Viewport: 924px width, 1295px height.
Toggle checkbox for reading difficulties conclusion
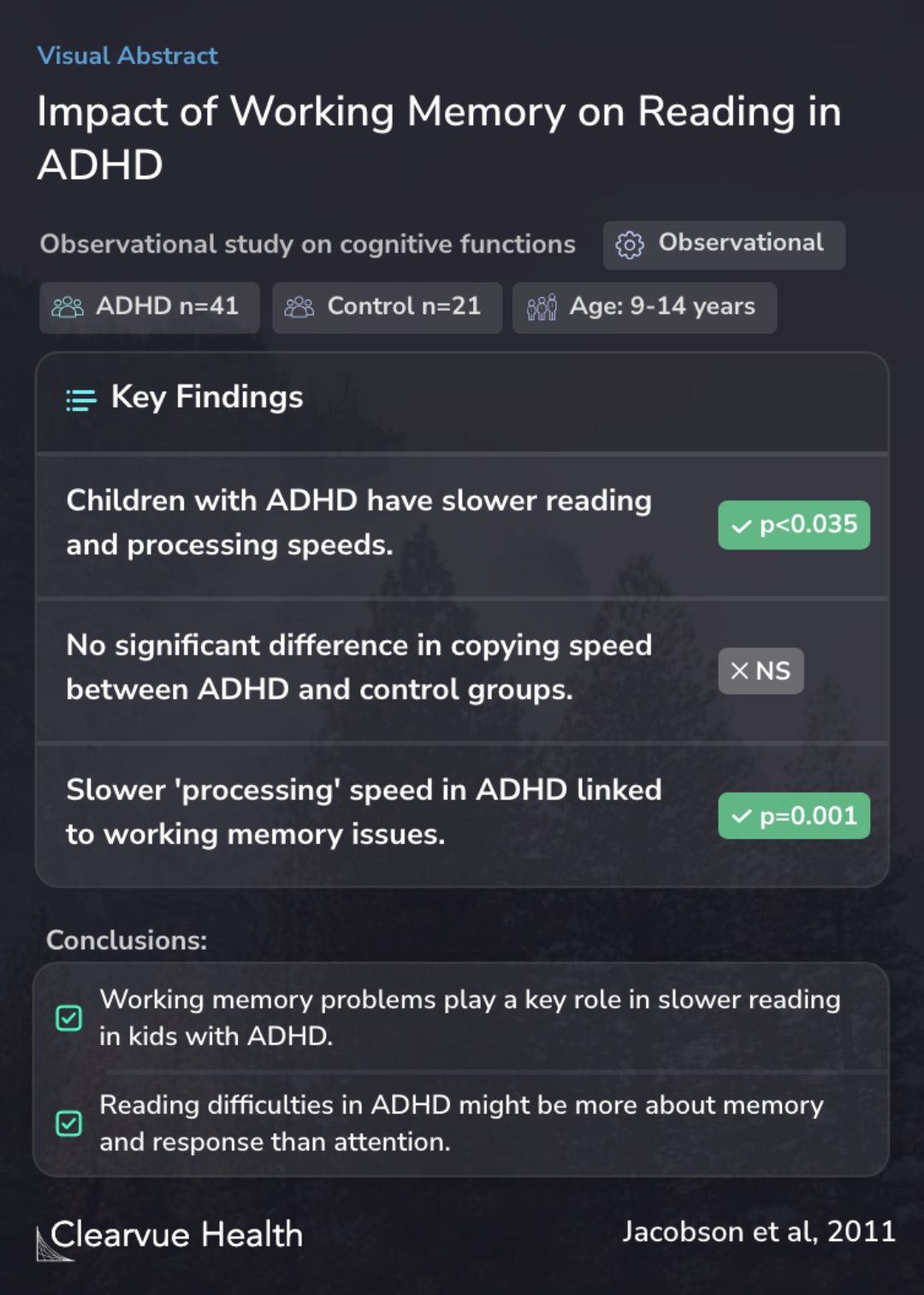[x=68, y=1123]
